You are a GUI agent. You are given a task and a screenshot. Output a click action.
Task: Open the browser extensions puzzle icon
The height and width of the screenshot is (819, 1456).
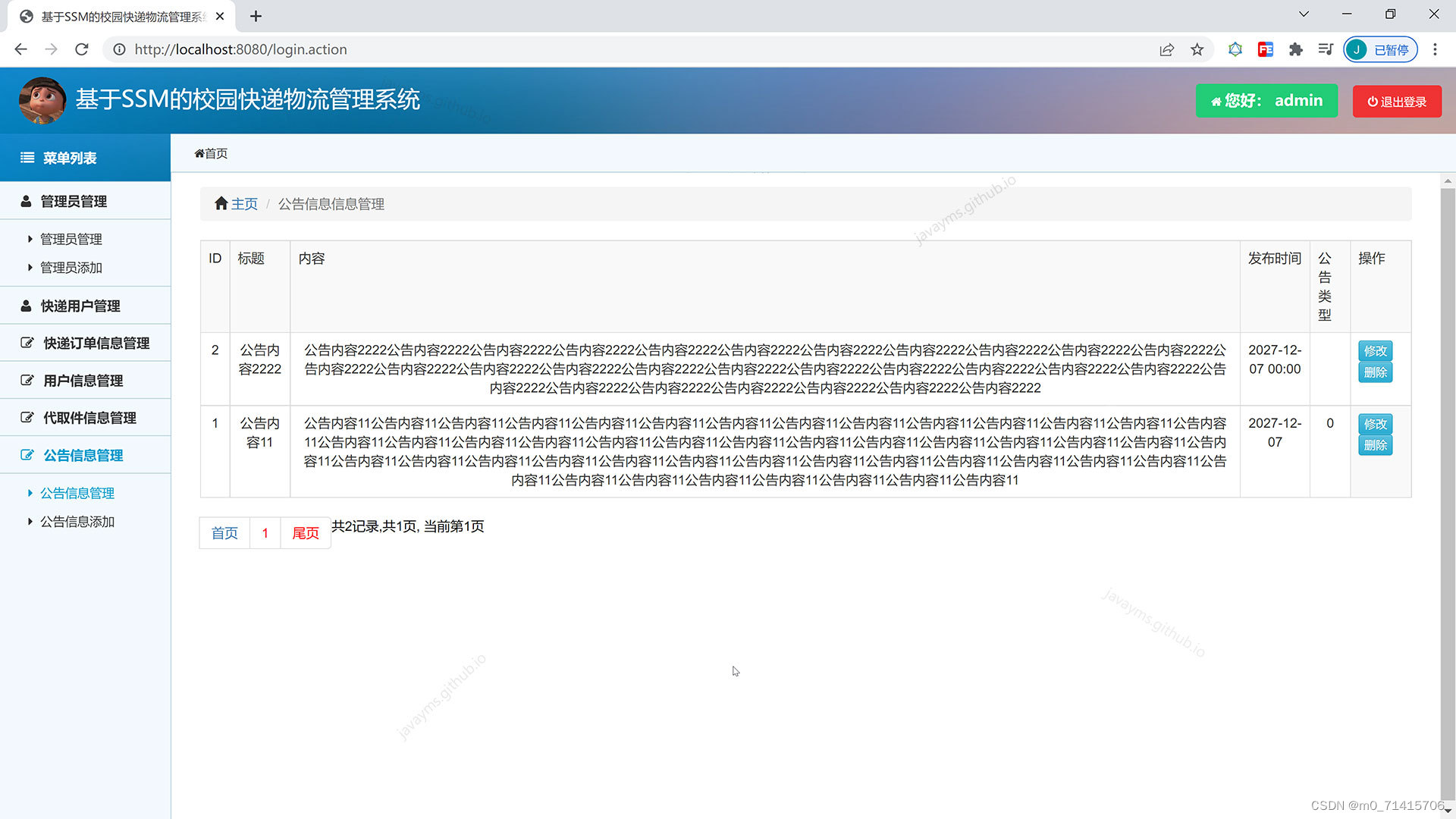pyautogui.click(x=1295, y=49)
